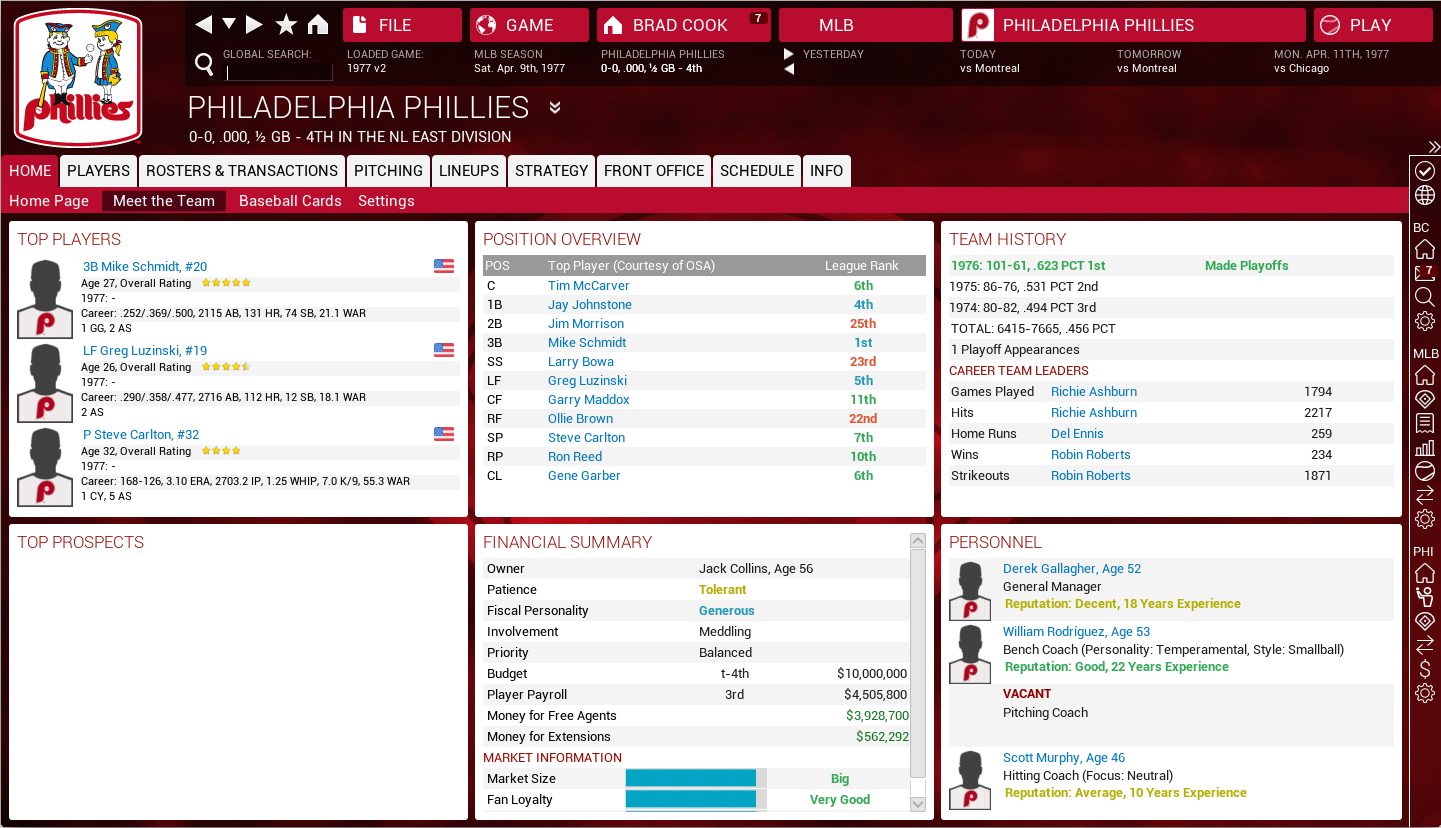Open the LINEUPS tab
1441x828 pixels.
click(x=469, y=171)
